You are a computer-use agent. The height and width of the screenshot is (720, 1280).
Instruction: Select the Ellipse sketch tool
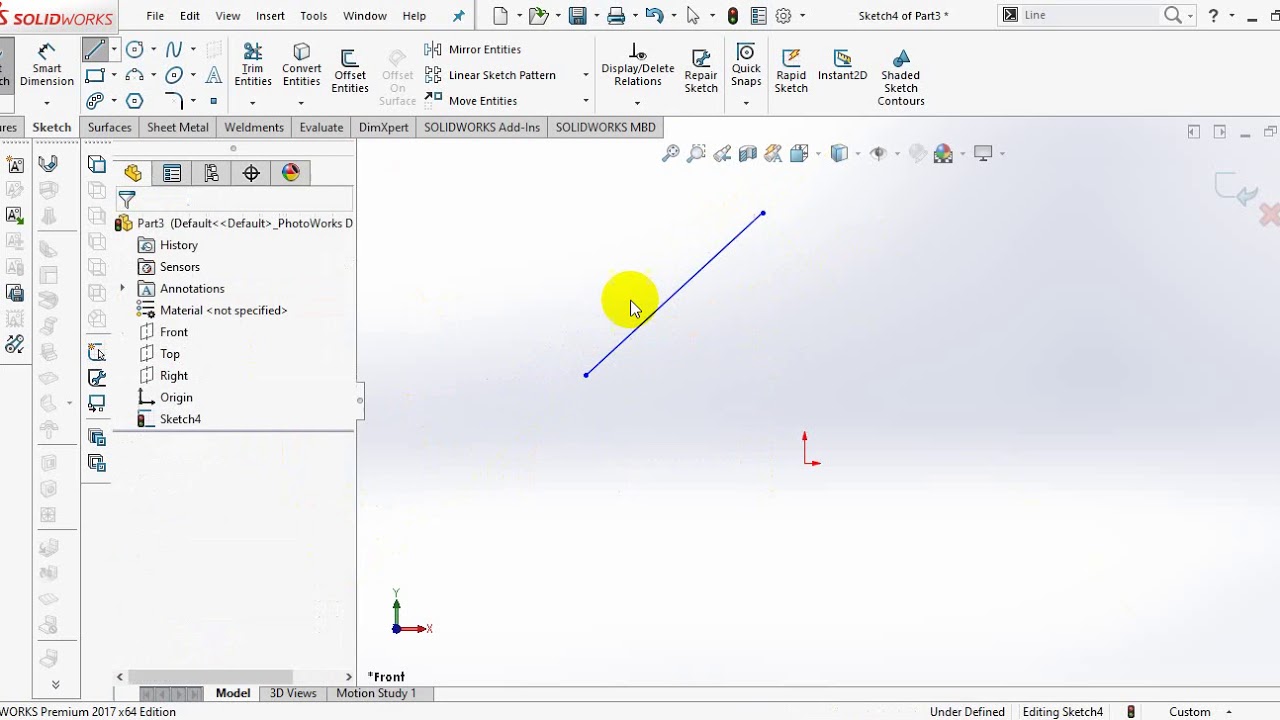coord(175,75)
